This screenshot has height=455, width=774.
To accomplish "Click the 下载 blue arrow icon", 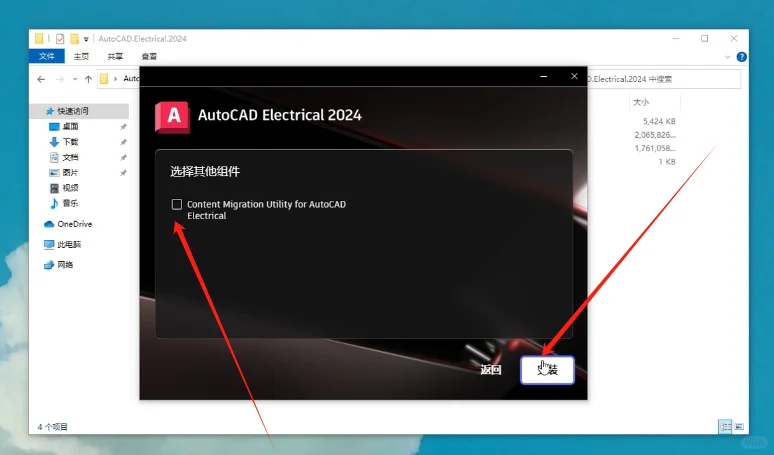I will (54, 142).
